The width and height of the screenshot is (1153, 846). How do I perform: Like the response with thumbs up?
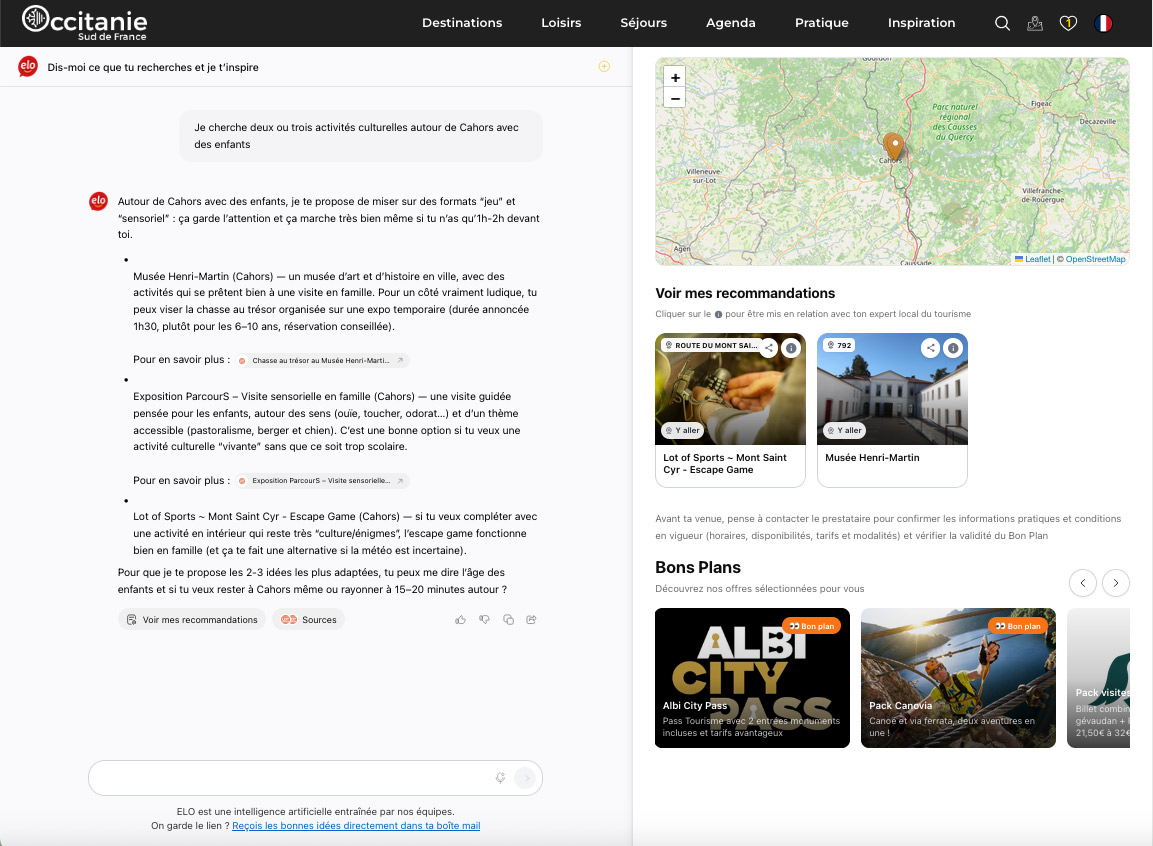(x=460, y=620)
